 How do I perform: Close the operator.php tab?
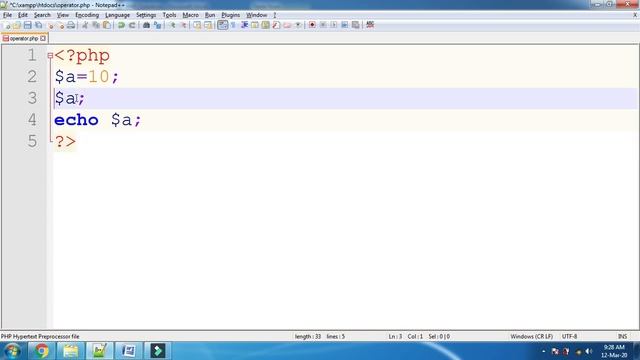click(x=43, y=38)
